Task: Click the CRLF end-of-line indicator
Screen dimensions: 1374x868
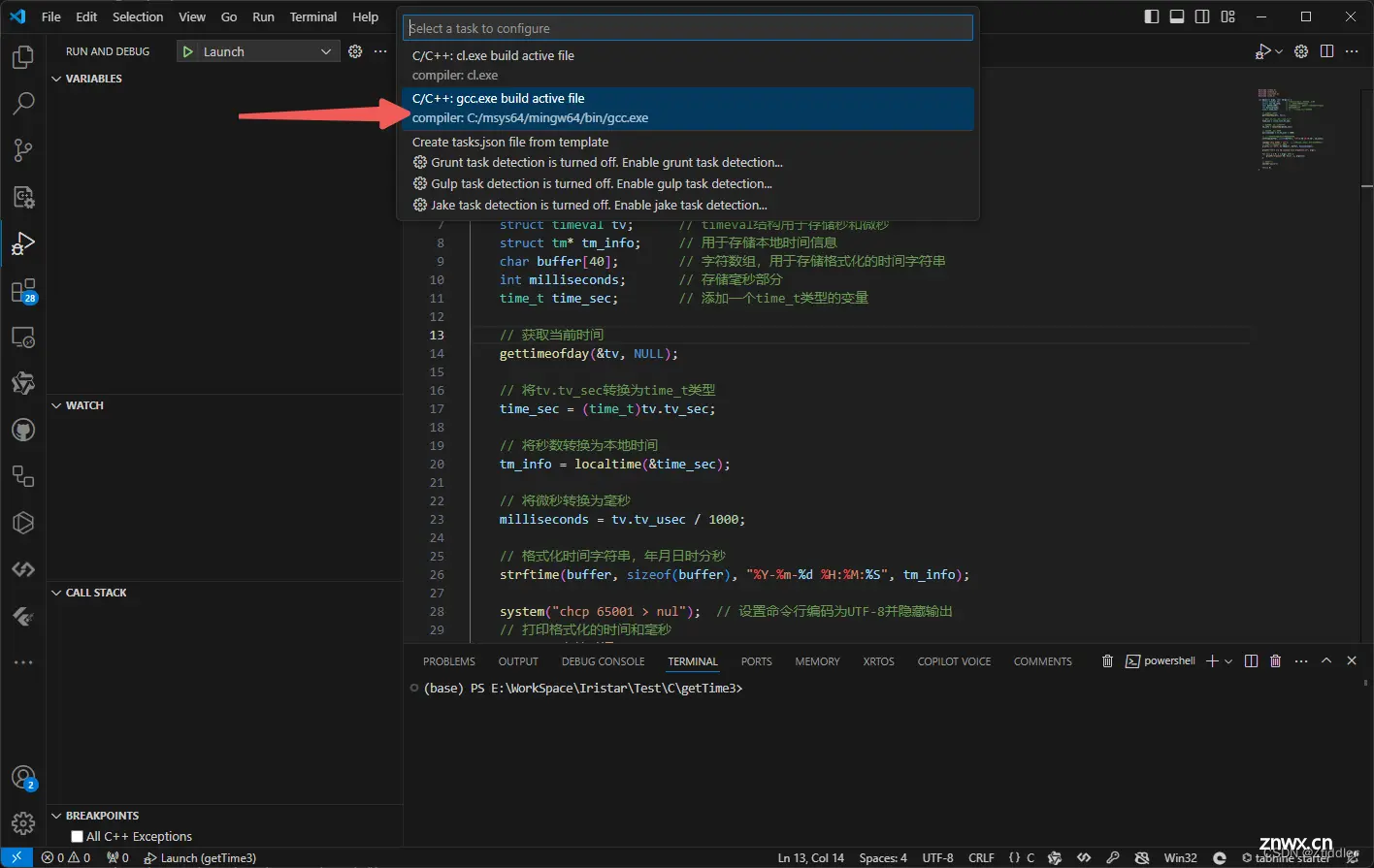Action: [x=981, y=857]
